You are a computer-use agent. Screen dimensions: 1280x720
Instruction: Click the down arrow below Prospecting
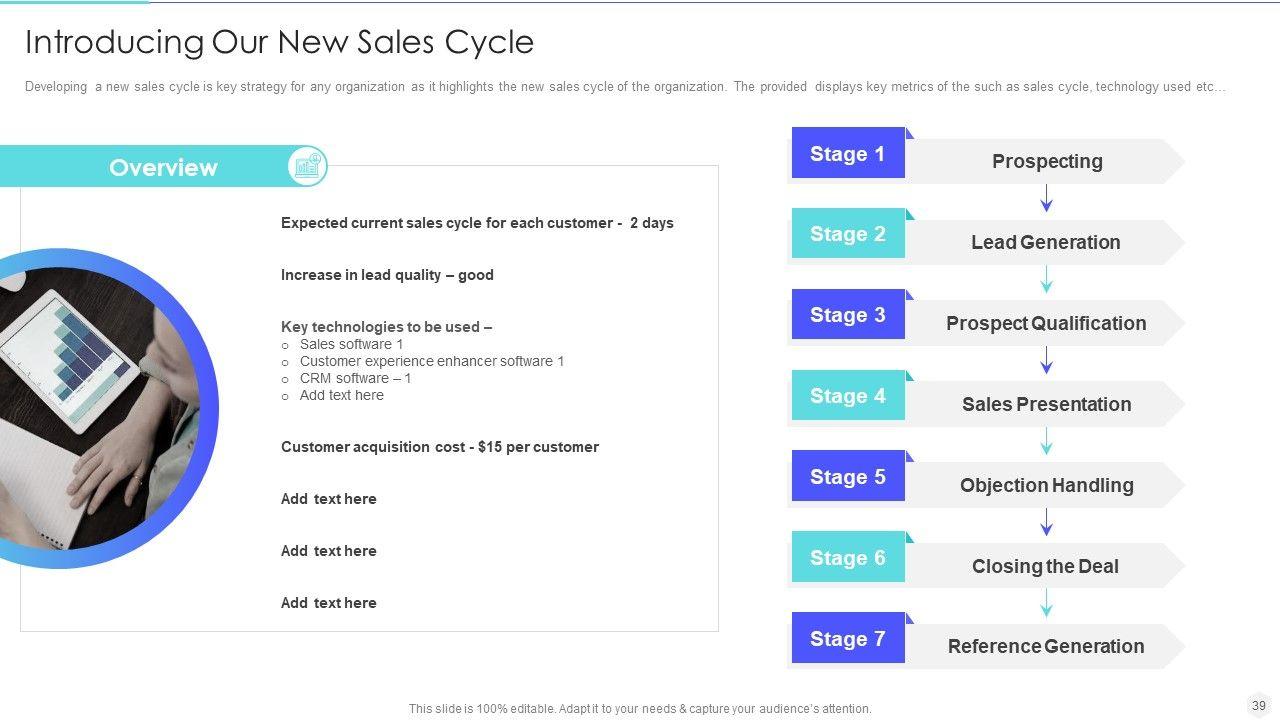tap(1046, 198)
